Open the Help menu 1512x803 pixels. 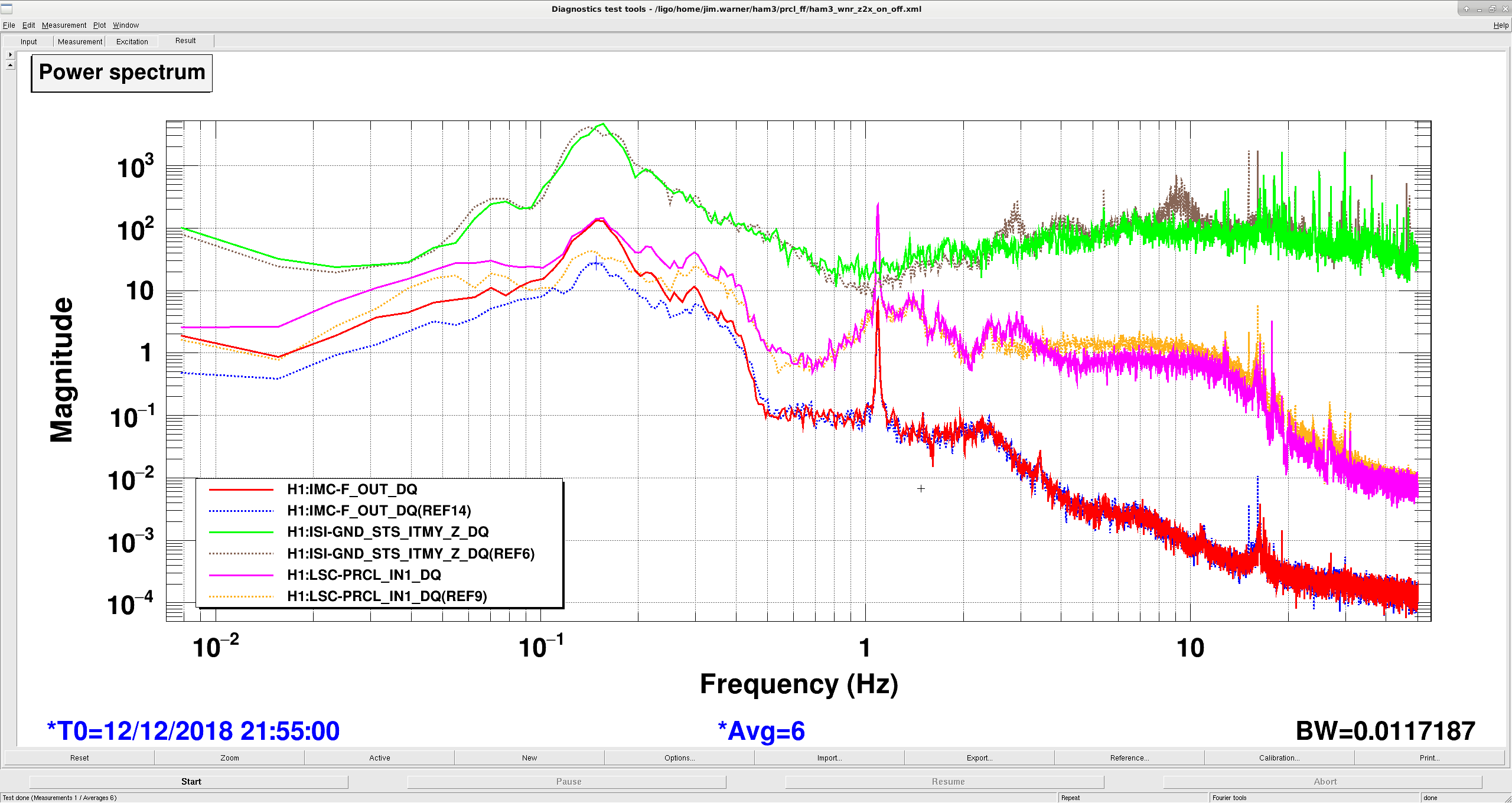[1501, 25]
